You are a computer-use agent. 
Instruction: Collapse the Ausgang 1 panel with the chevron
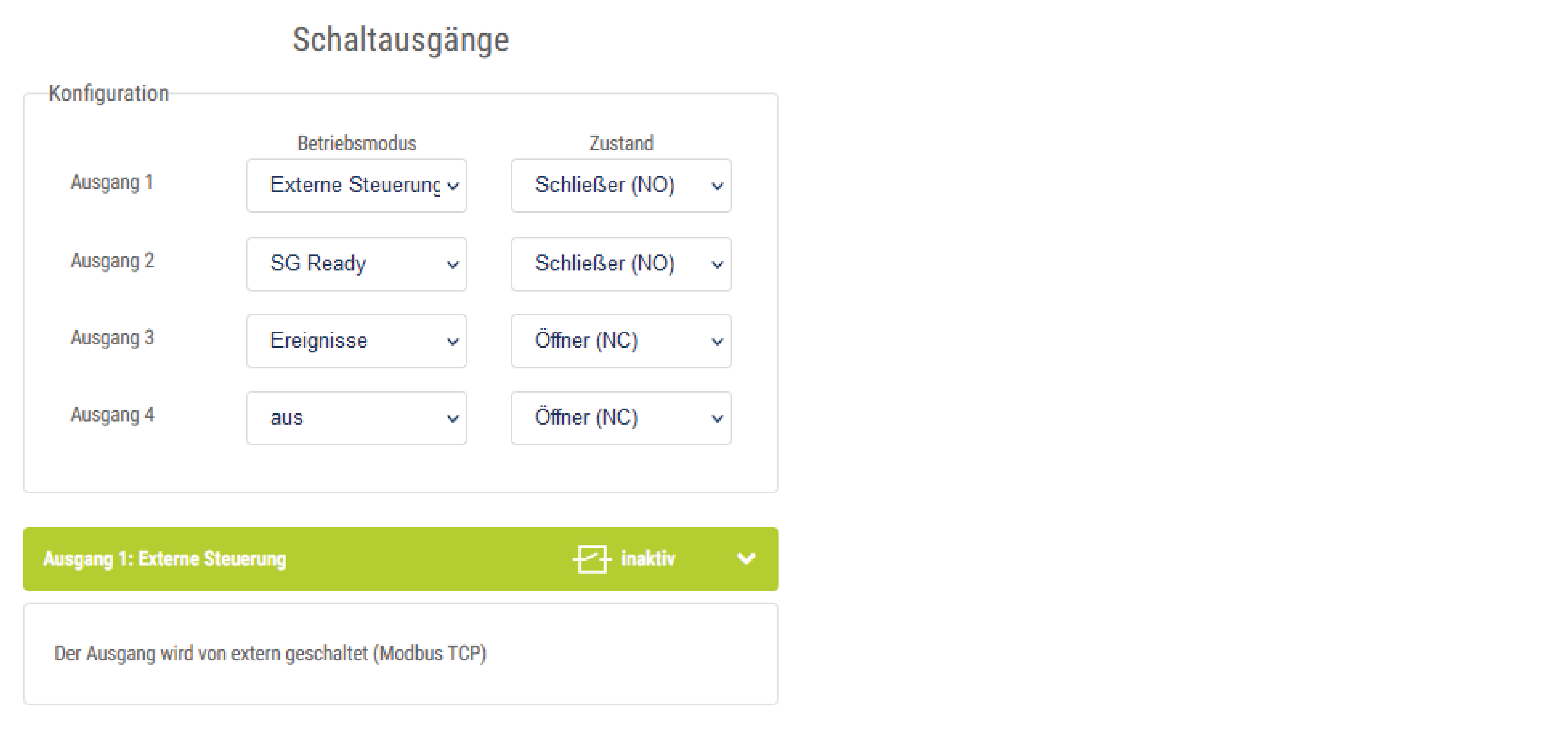[746, 558]
